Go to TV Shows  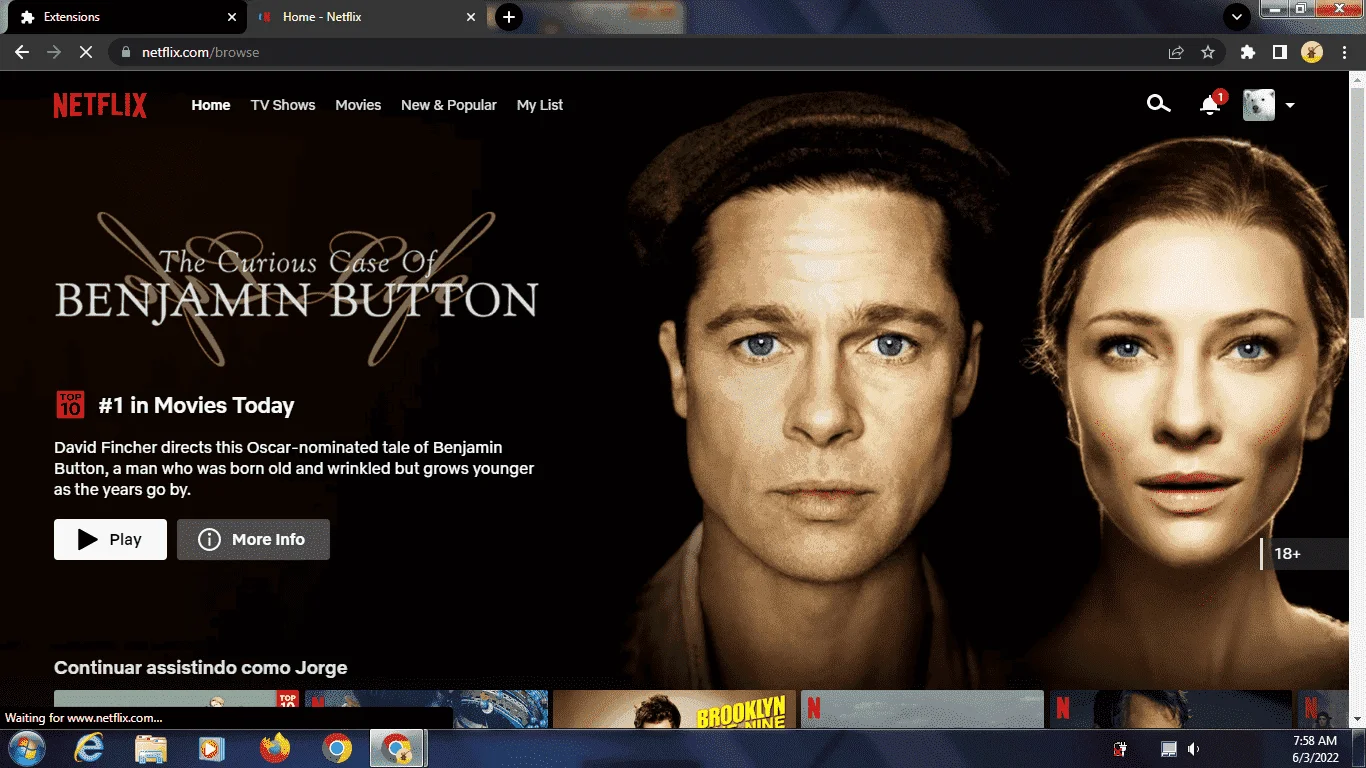click(283, 105)
